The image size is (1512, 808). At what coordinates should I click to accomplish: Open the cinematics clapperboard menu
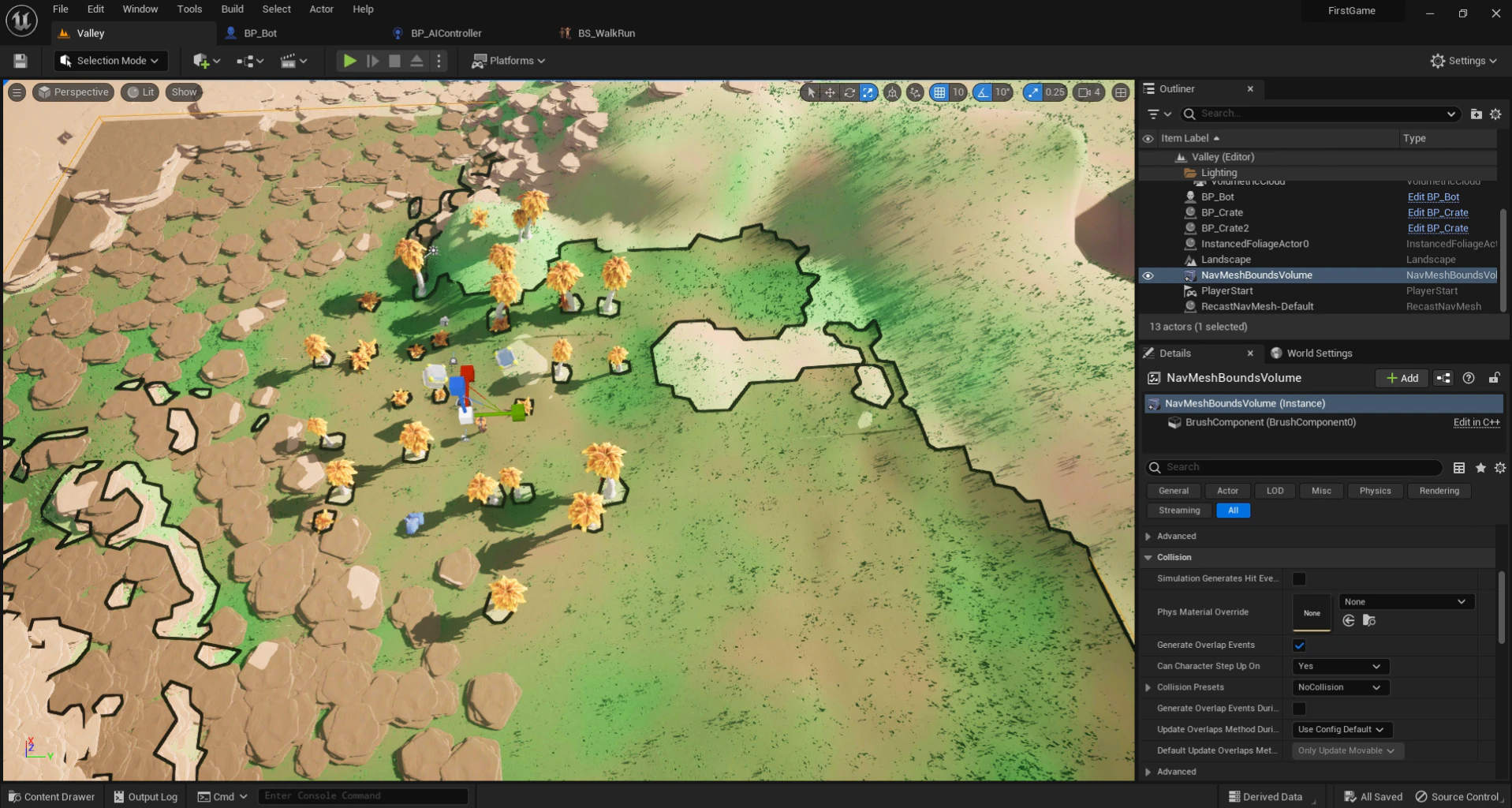click(x=293, y=61)
